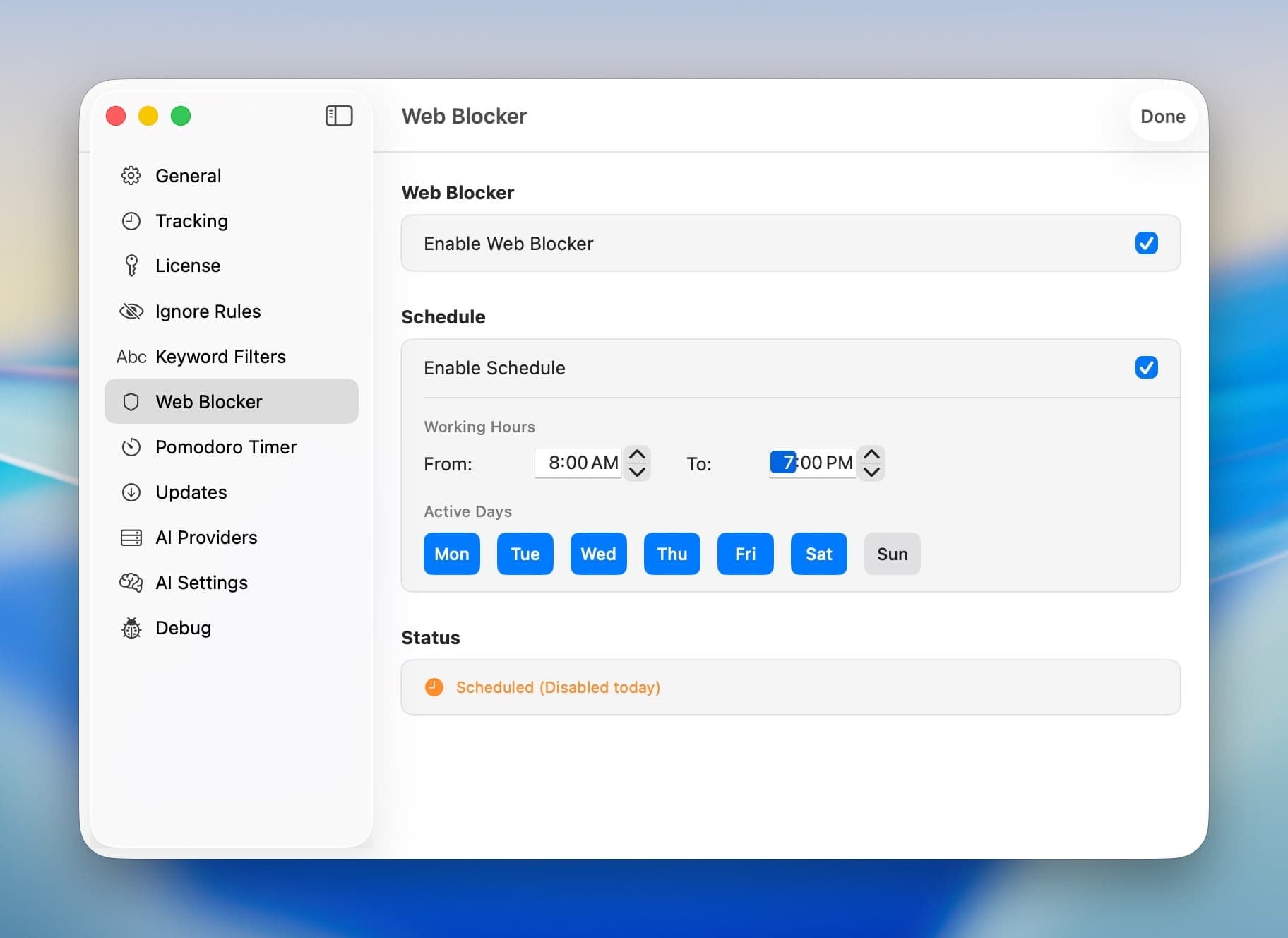Viewport: 1288px width, 938px height.
Task: Deselect Wed from active days
Action: (x=597, y=554)
